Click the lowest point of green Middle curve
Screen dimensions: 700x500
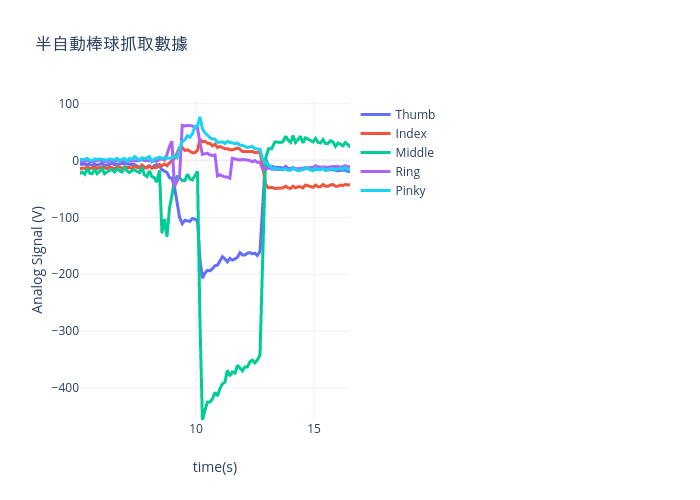tap(203, 418)
